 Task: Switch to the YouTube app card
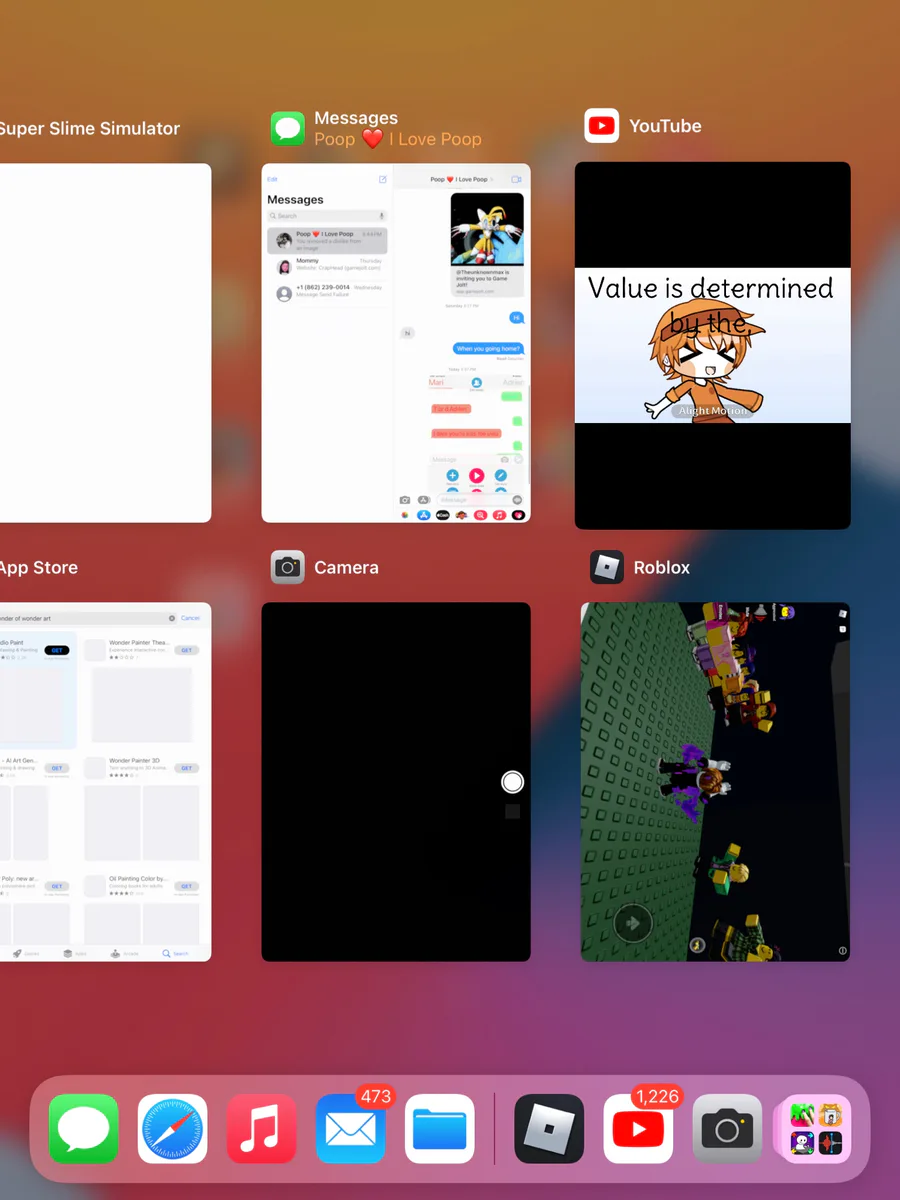(x=713, y=346)
